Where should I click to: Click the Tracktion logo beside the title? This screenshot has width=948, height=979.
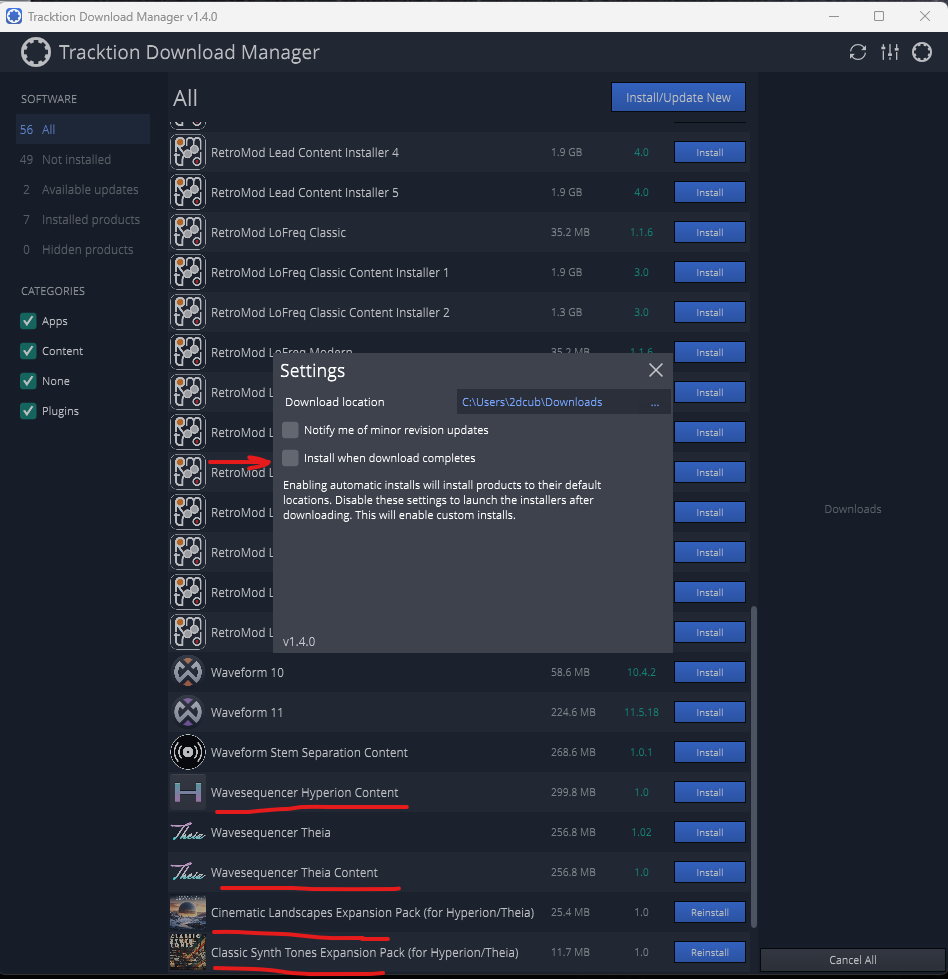click(x=36, y=52)
